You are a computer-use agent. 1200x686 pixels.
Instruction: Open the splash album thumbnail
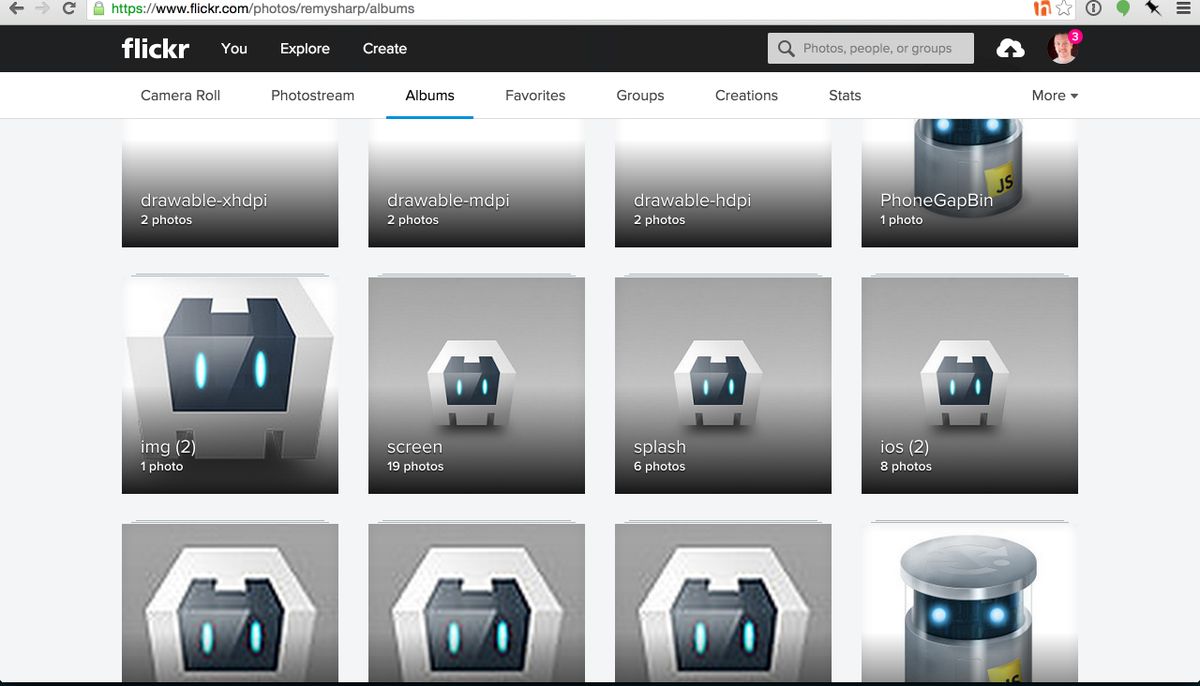click(x=723, y=385)
